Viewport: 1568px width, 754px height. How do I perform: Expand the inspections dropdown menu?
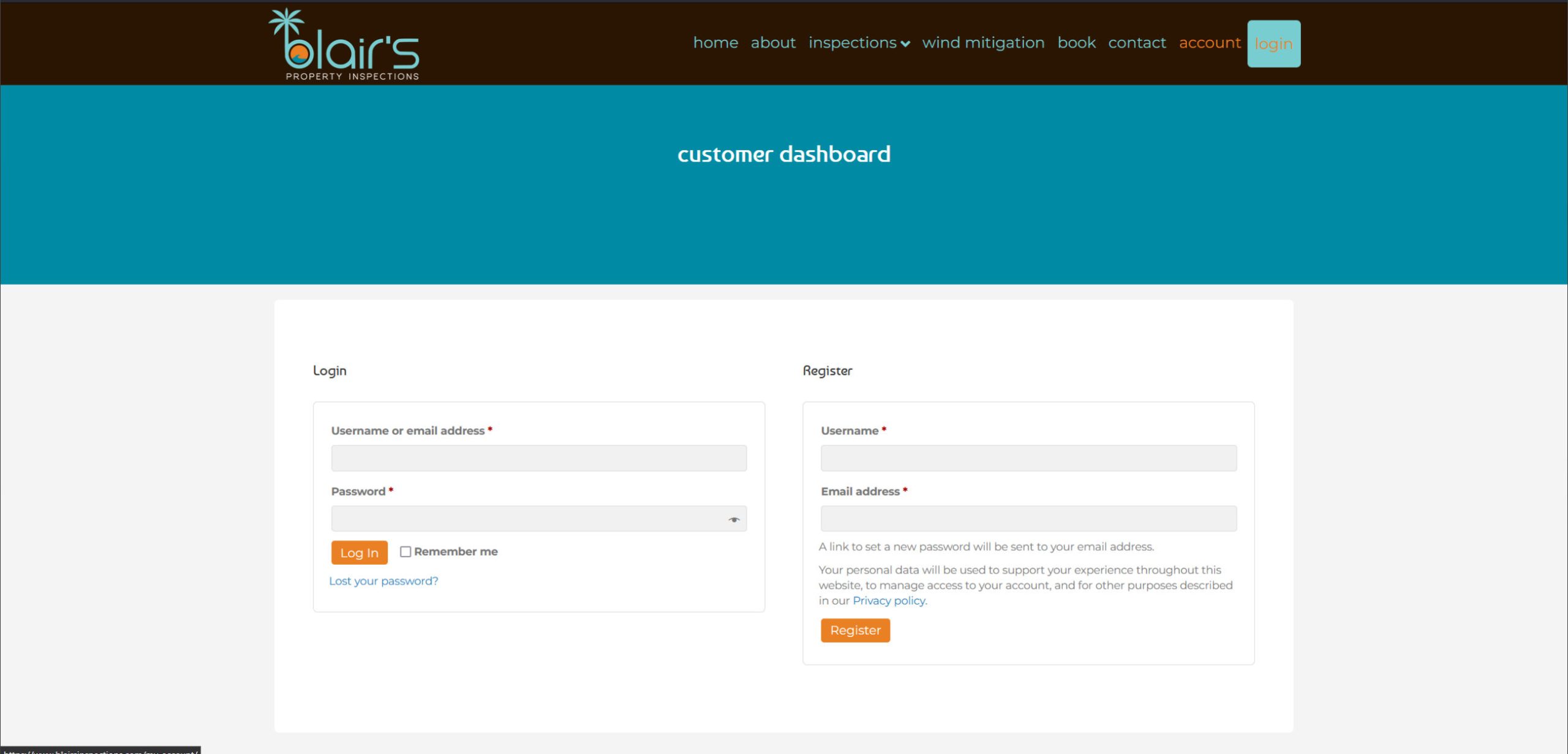click(x=852, y=43)
